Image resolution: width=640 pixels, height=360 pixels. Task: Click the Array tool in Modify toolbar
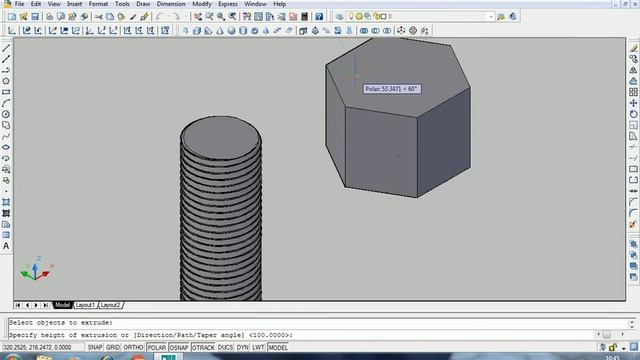tap(633, 92)
